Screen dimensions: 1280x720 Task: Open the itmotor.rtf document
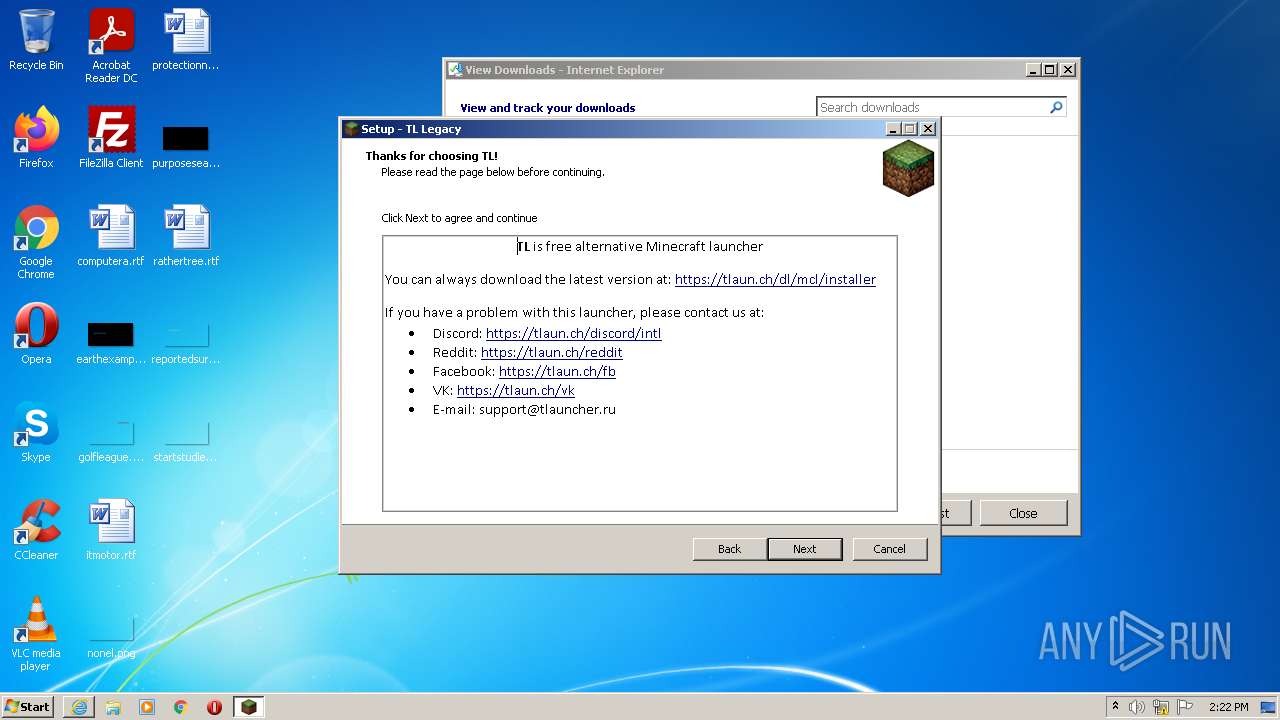coord(111,530)
